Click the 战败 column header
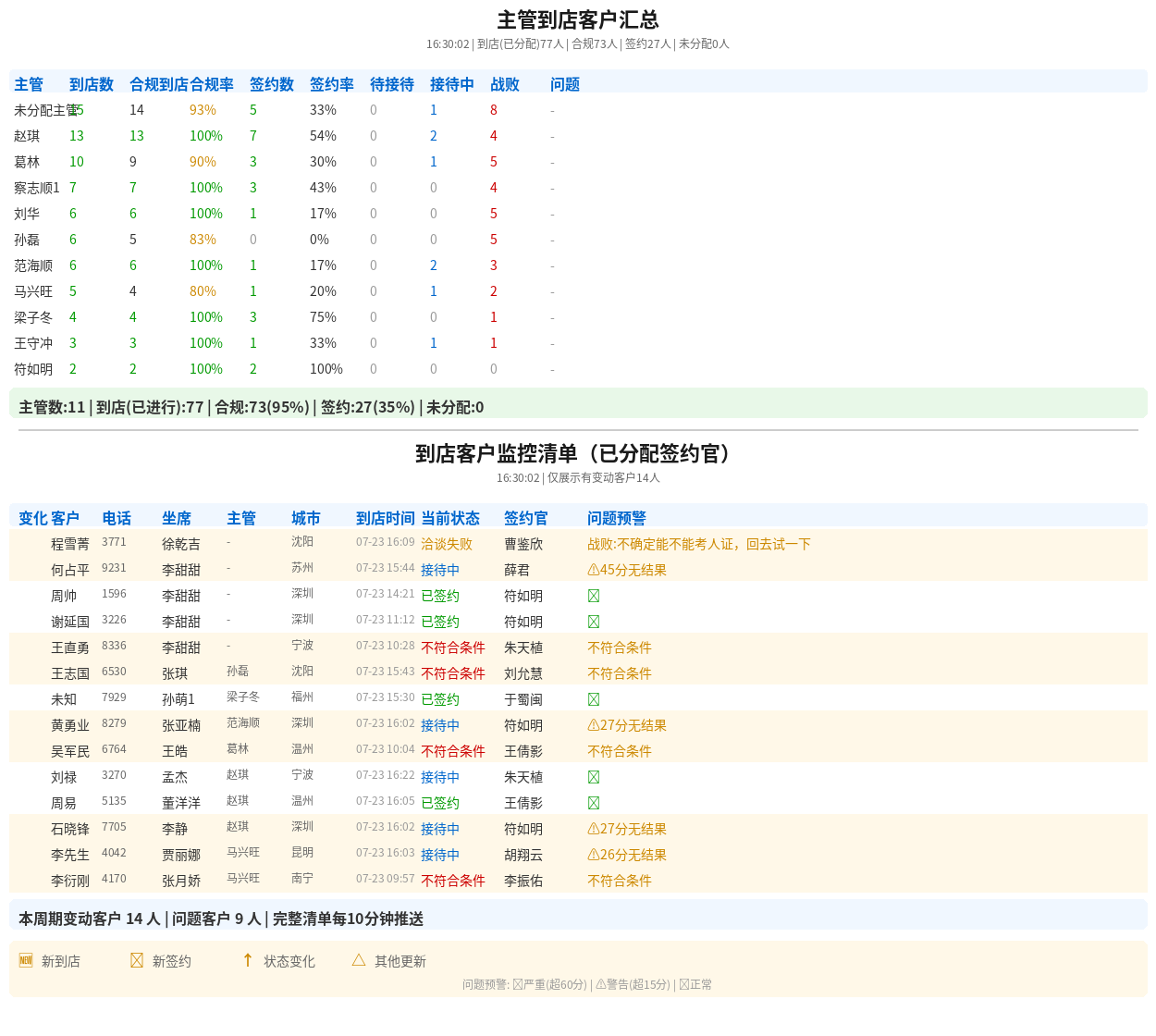The image size is (1156, 1036). pyautogui.click(x=505, y=84)
